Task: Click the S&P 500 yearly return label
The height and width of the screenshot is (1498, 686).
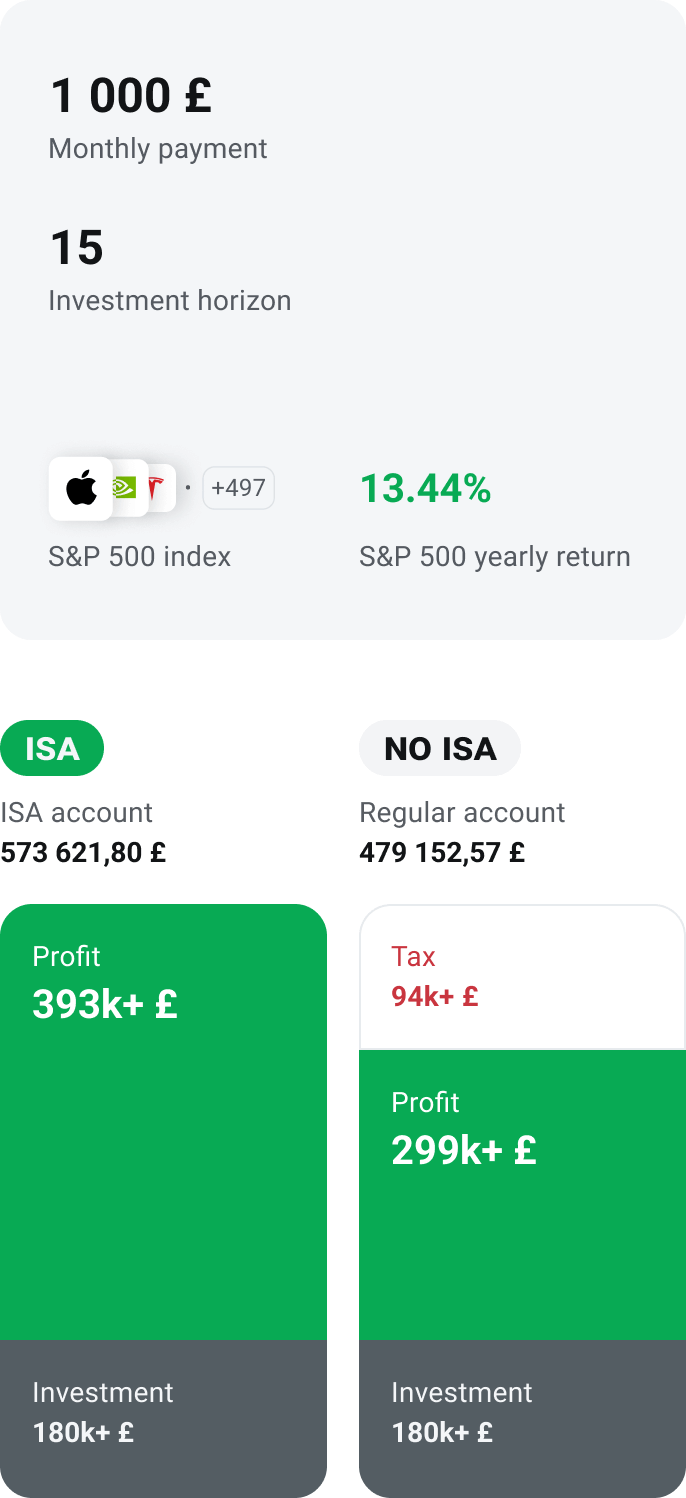Action: pos(494,556)
